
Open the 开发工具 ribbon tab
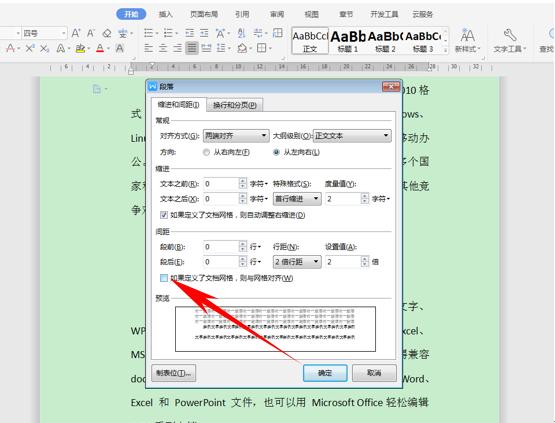[x=384, y=14]
